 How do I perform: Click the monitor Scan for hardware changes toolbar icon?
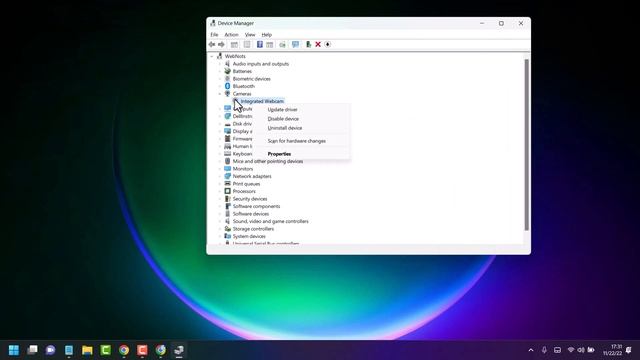click(x=295, y=44)
